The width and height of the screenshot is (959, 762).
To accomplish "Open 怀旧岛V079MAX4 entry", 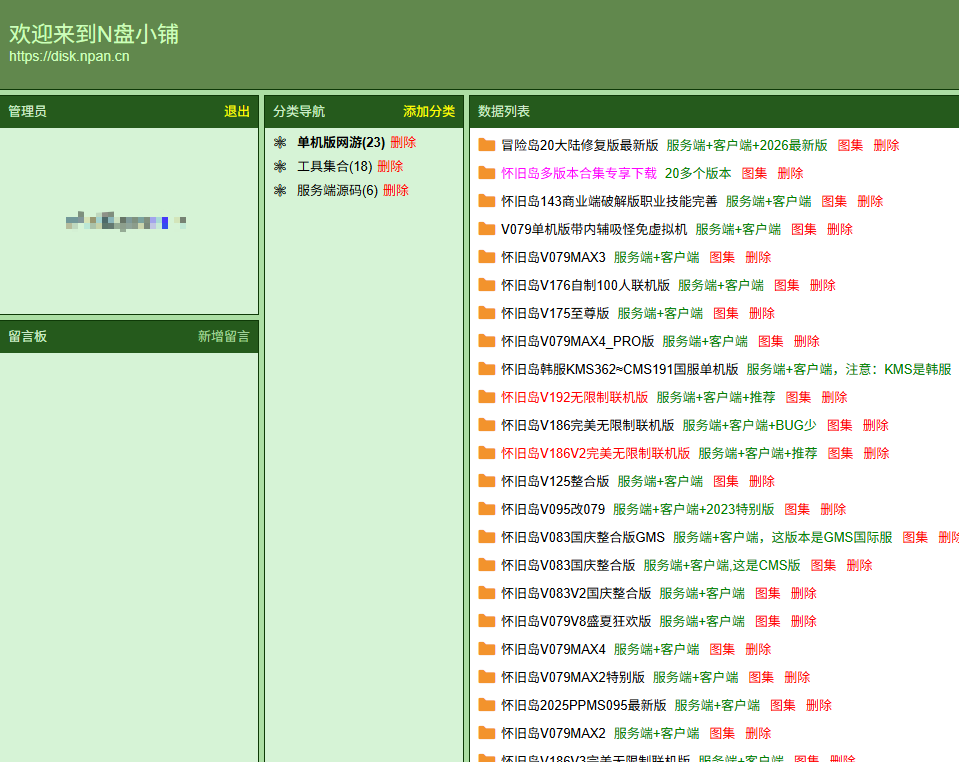I will tap(553, 649).
